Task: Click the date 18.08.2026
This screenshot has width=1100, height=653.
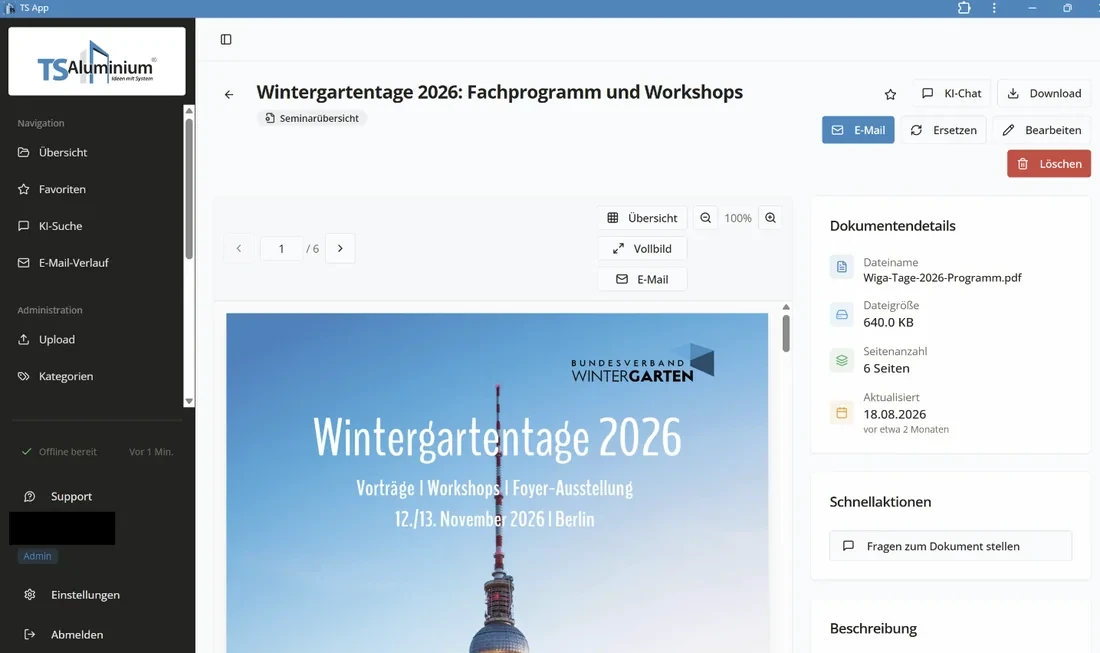Action: 894,415
